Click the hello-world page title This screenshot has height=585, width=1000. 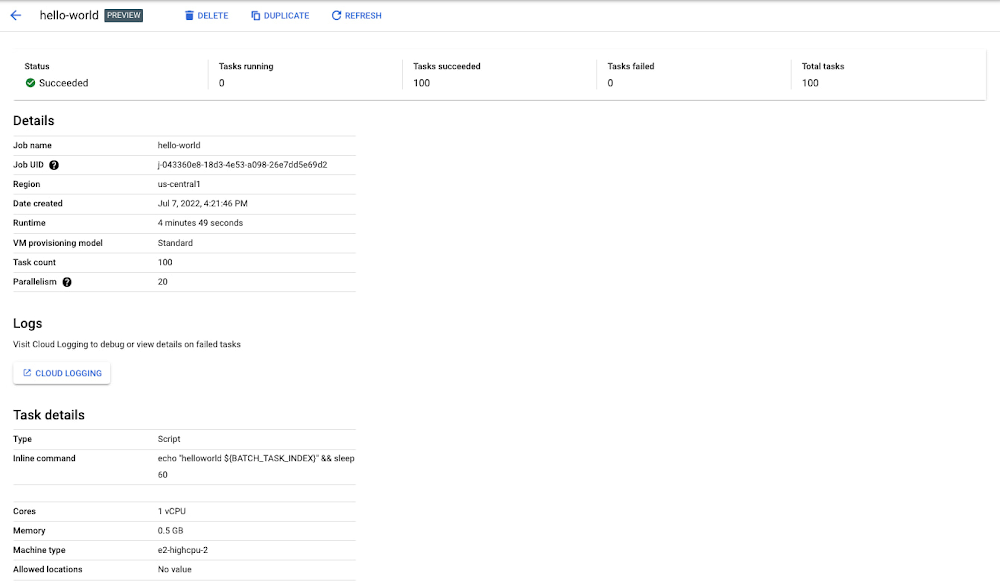pyautogui.click(x=69, y=16)
